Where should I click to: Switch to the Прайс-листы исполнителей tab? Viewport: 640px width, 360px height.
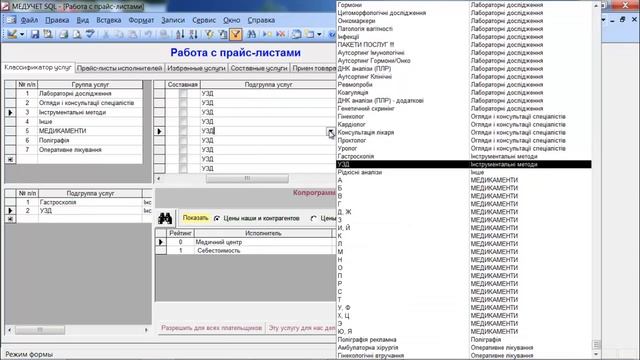119,68
